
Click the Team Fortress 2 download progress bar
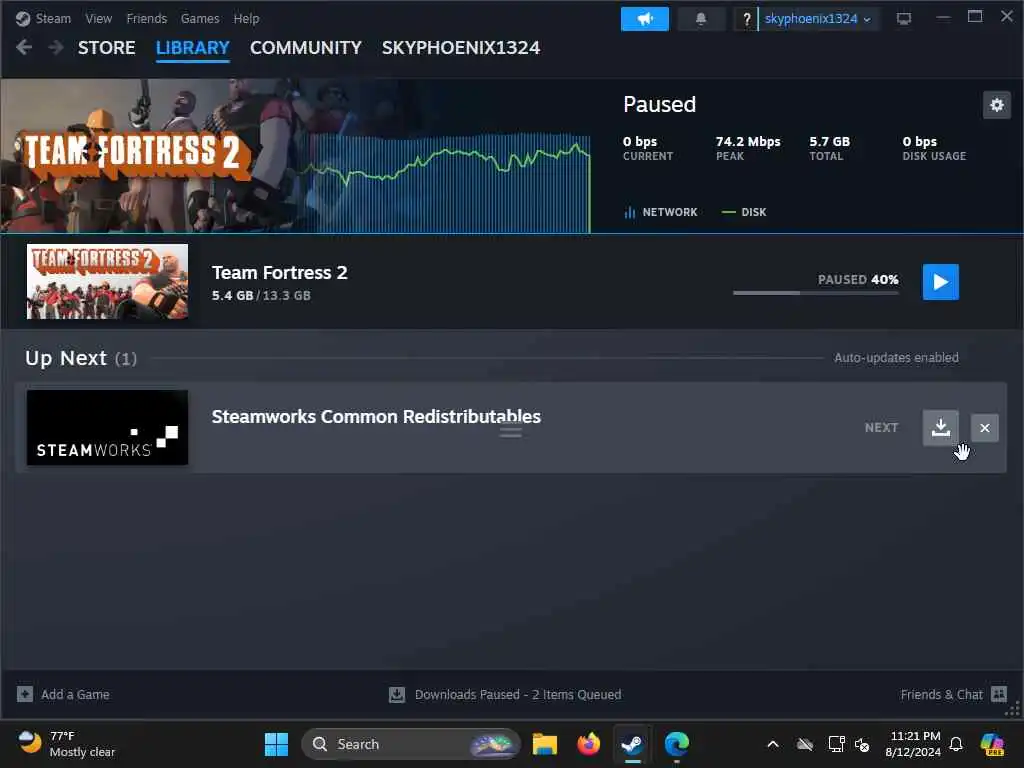click(816, 293)
